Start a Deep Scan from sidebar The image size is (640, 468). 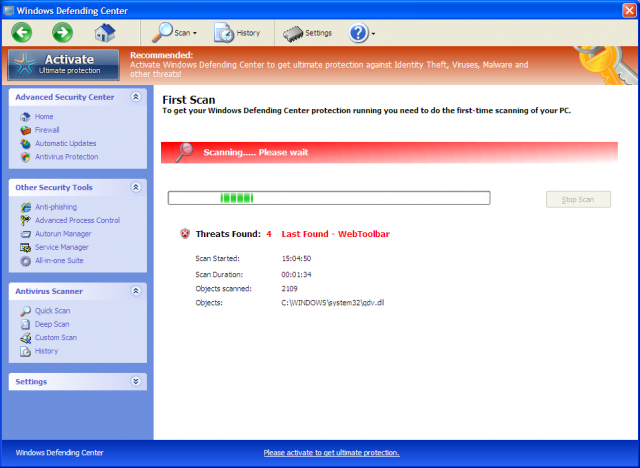[52, 324]
